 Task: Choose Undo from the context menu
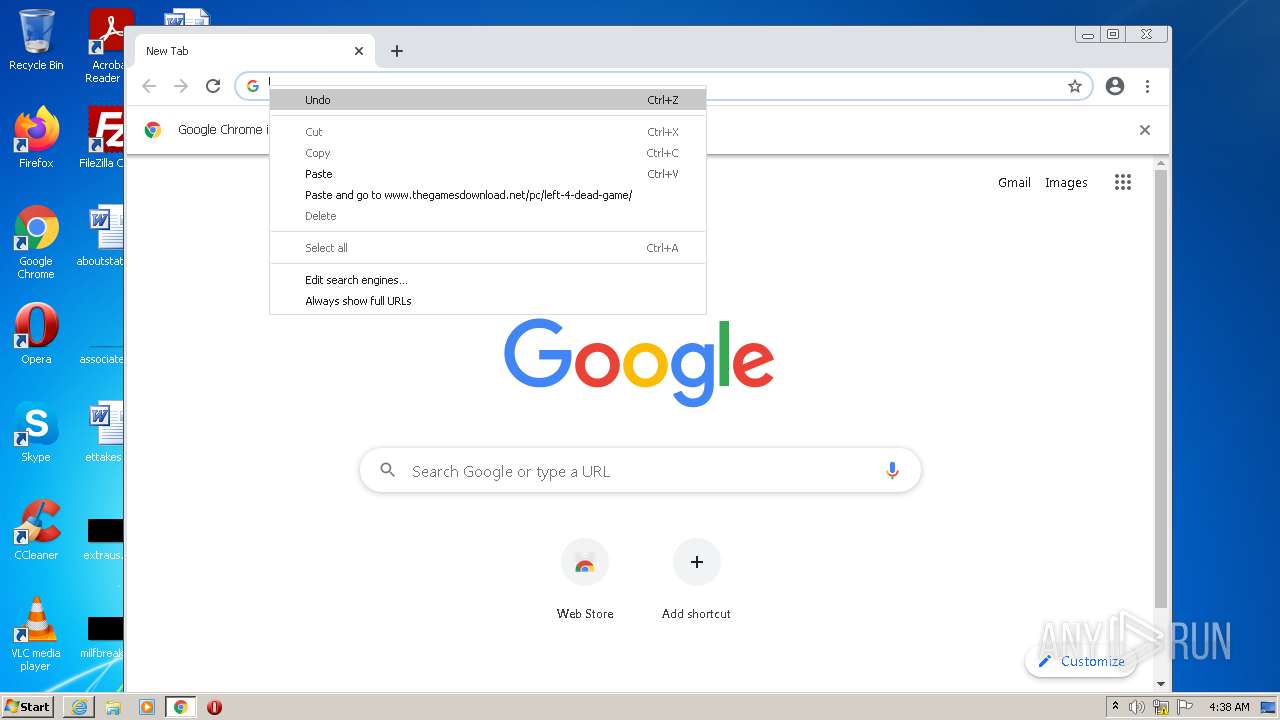click(488, 100)
